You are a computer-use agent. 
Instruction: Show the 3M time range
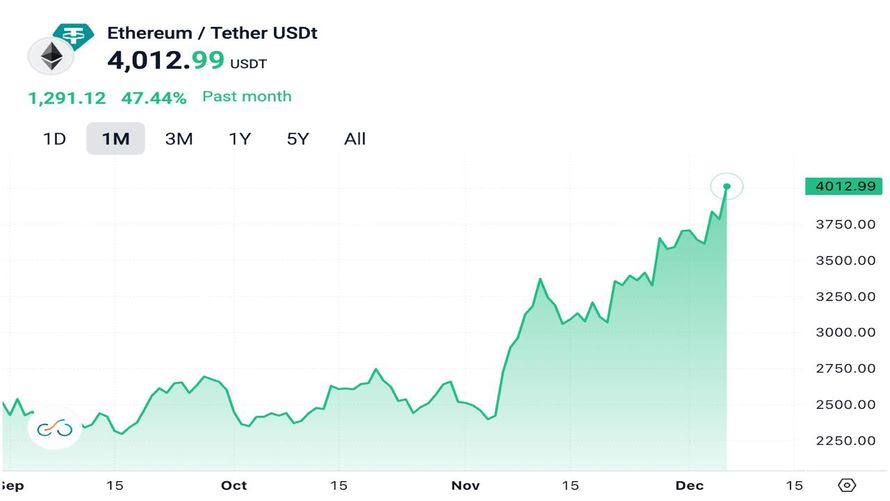(178, 139)
